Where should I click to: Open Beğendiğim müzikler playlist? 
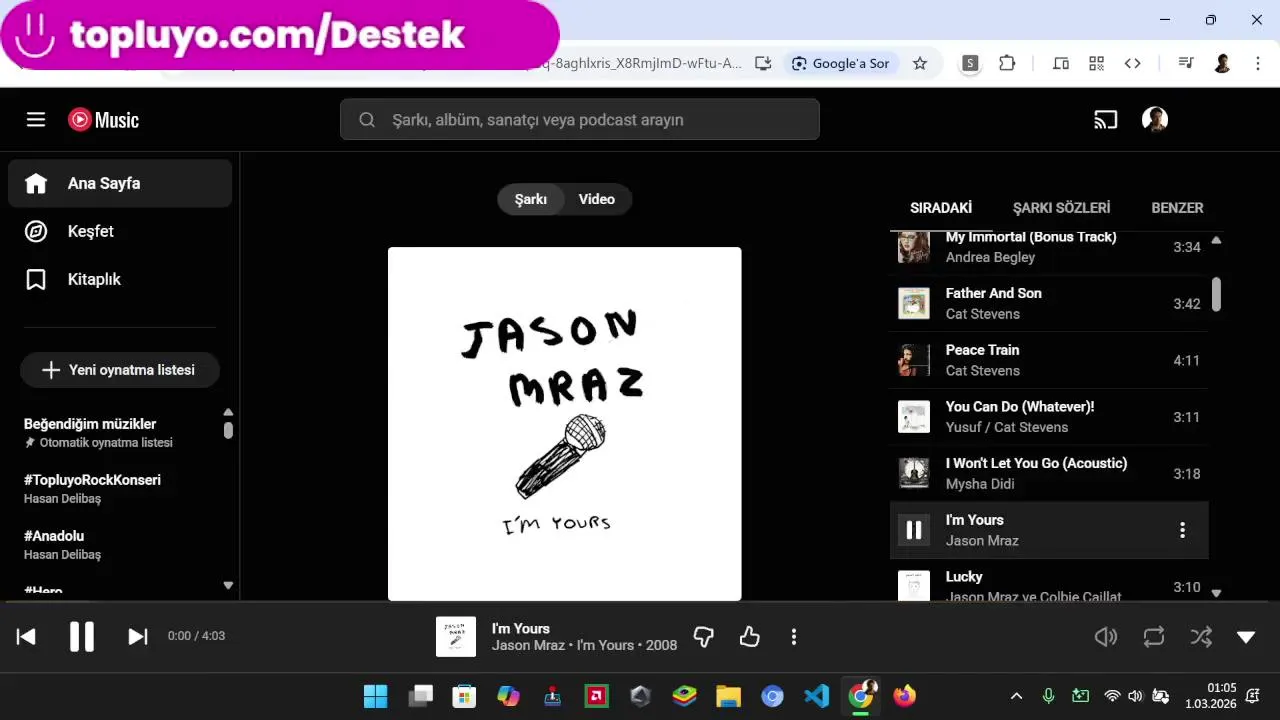90,424
